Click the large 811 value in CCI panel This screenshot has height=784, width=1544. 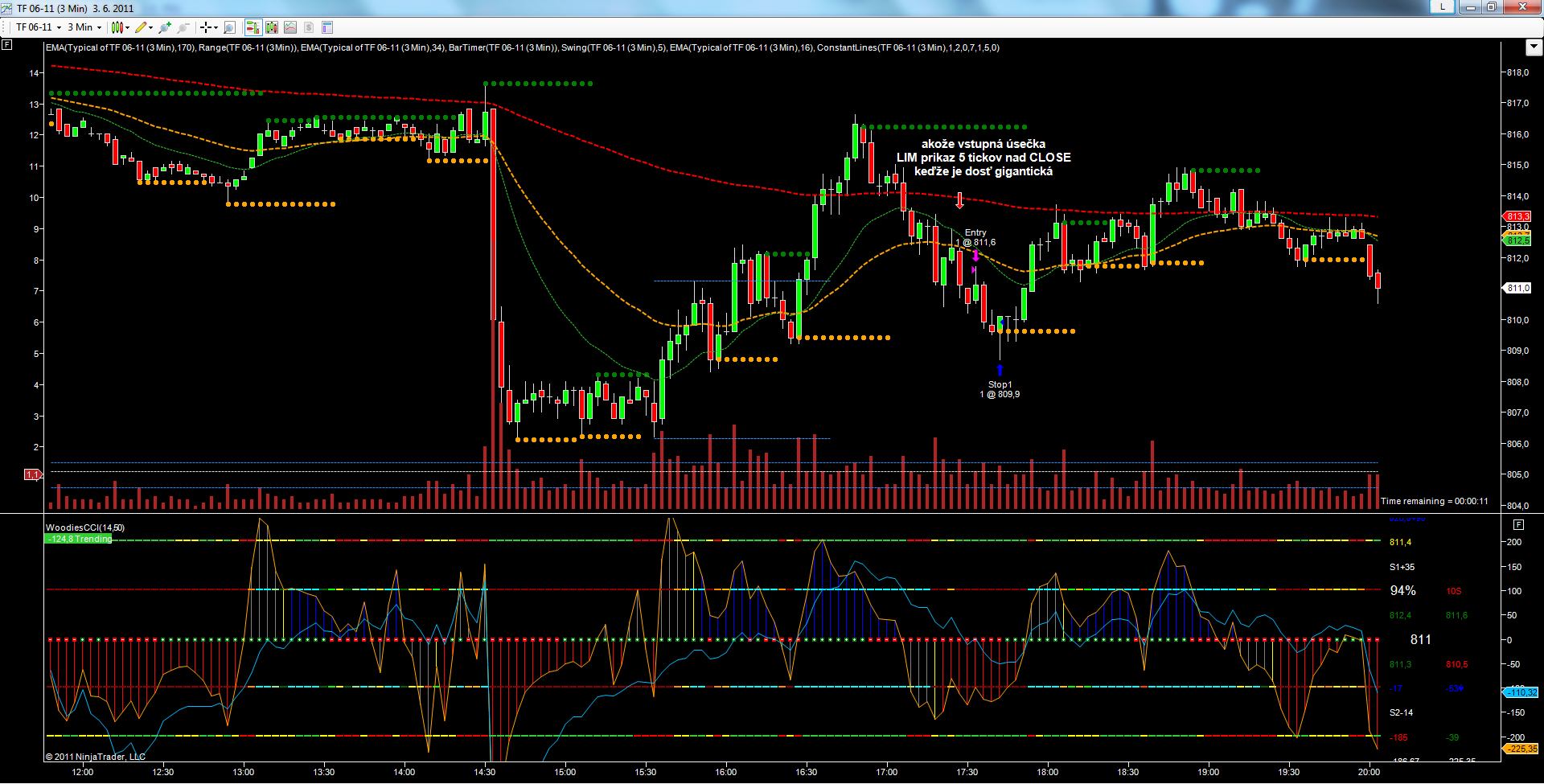(x=1421, y=639)
